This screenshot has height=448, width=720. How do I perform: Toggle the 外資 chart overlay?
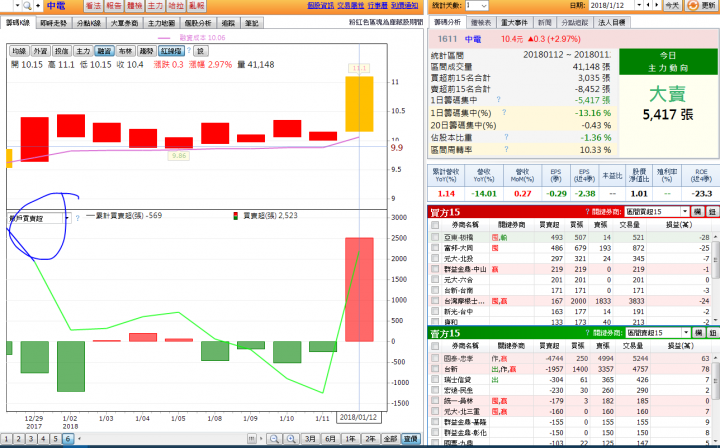tap(40, 51)
